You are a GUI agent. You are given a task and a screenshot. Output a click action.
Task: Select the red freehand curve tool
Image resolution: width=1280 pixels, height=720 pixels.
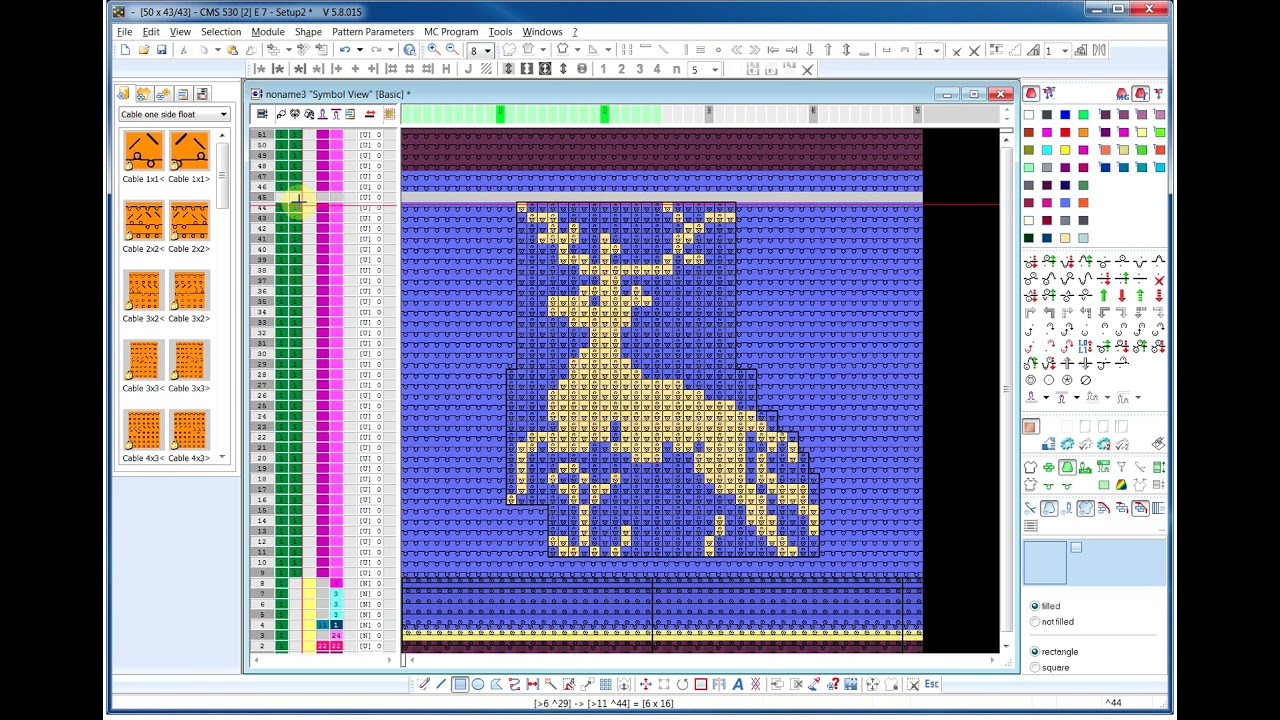pyautogui.click(x=514, y=684)
